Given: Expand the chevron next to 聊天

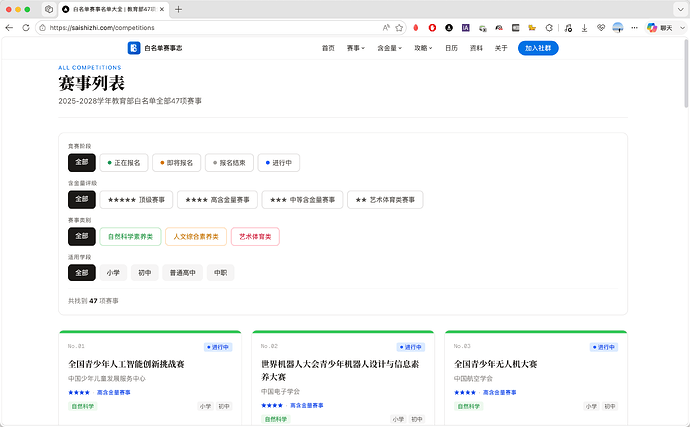Looking at the screenshot, I should [x=683, y=28].
